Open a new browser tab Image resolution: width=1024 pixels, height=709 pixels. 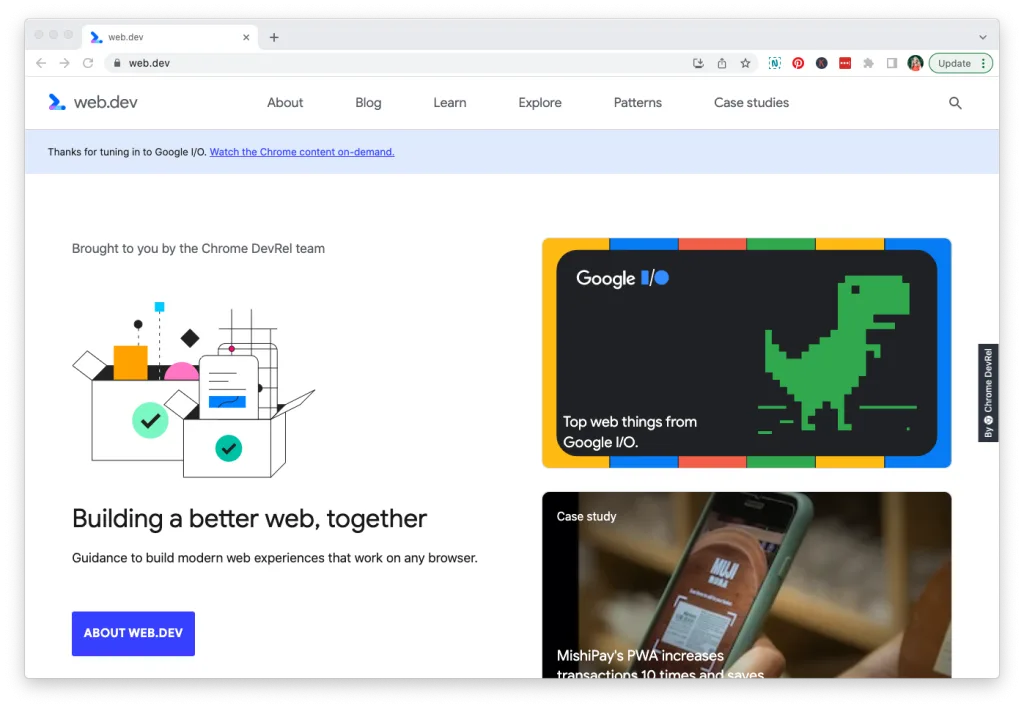[274, 37]
